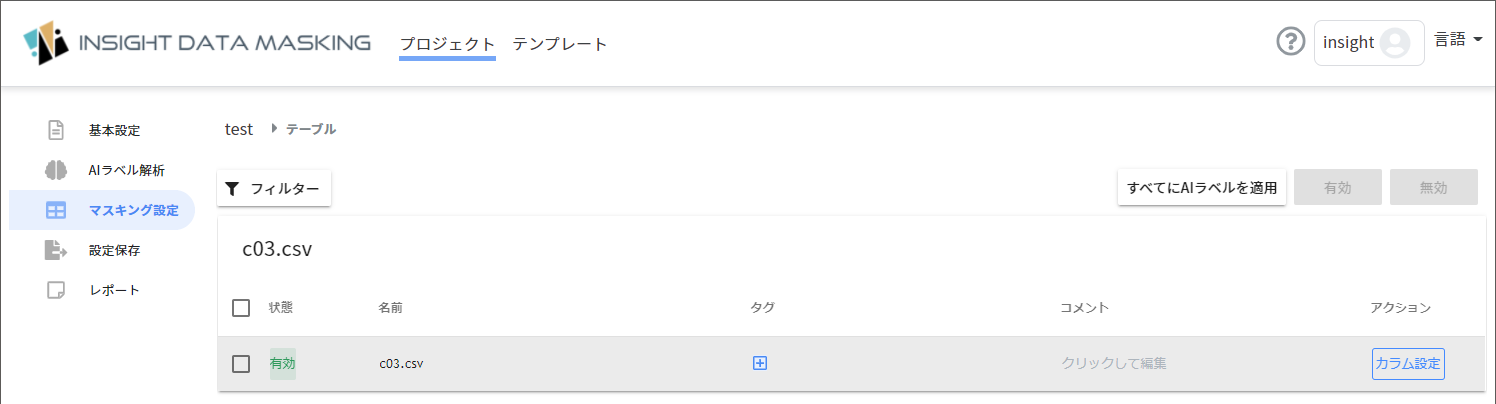The width and height of the screenshot is (1496, 404).
Task: Open the 言語 language dropdown
Action: (x=1458, y=40)
